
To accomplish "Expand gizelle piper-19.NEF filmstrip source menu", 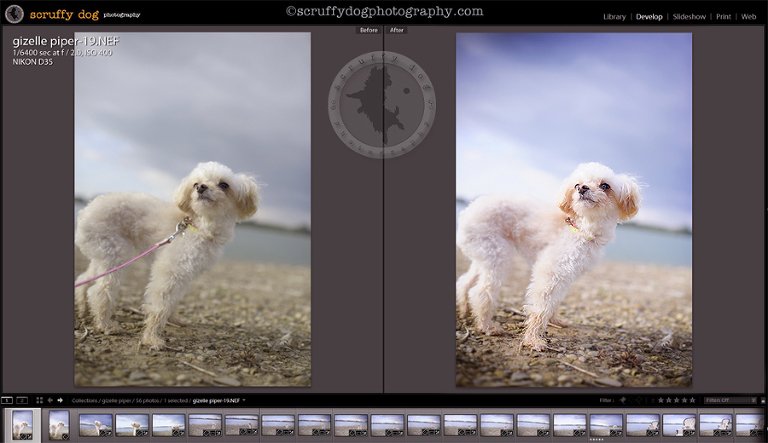I will coord(244,400).
